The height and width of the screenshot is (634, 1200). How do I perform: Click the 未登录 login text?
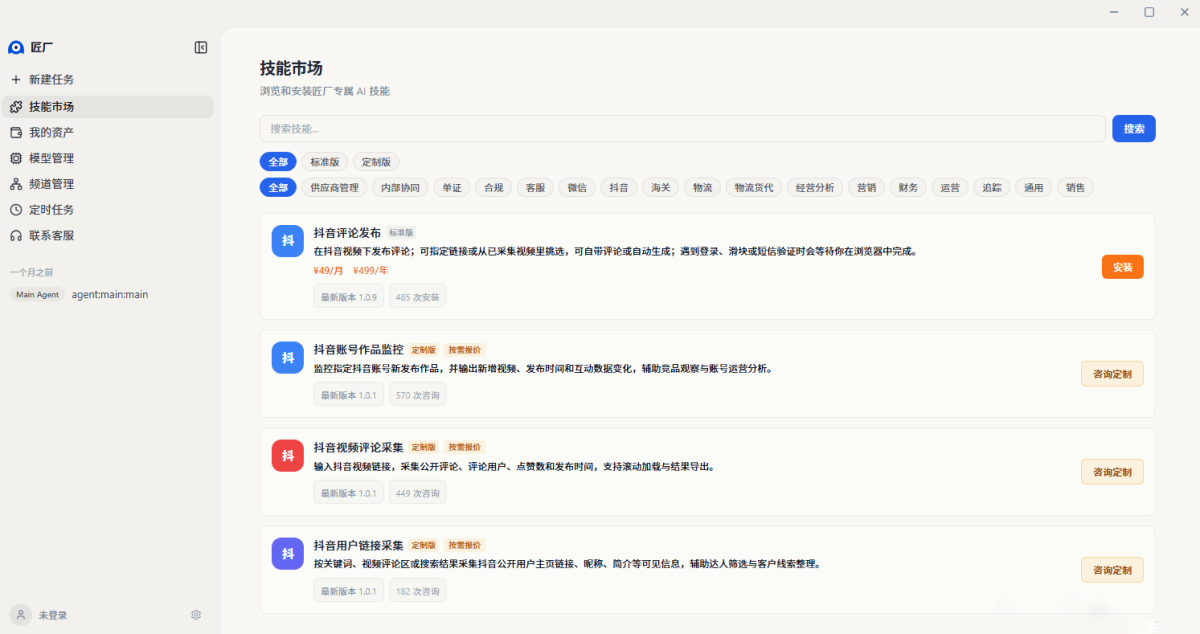53,615
